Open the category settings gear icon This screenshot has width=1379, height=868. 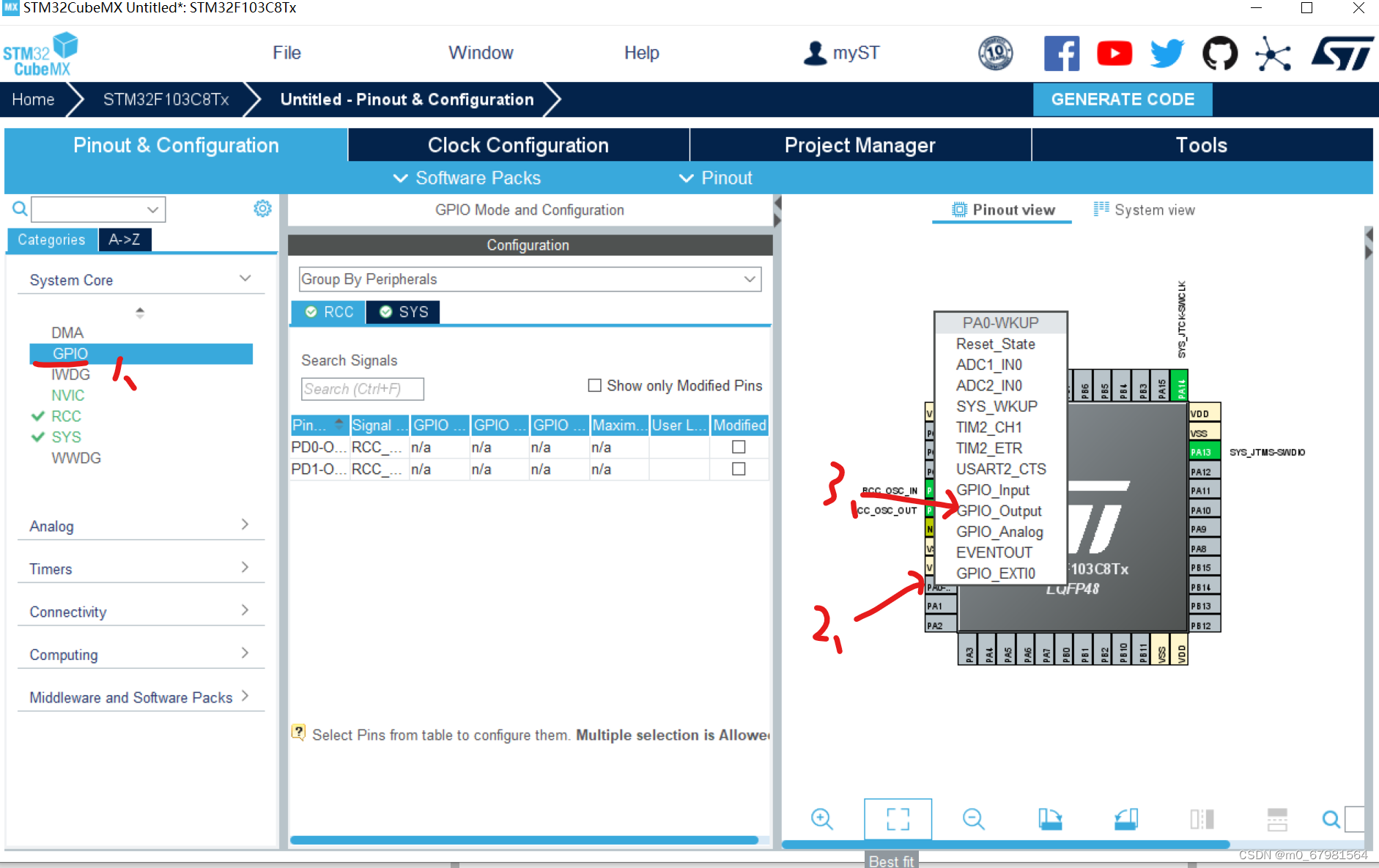[x=262, y=209]
